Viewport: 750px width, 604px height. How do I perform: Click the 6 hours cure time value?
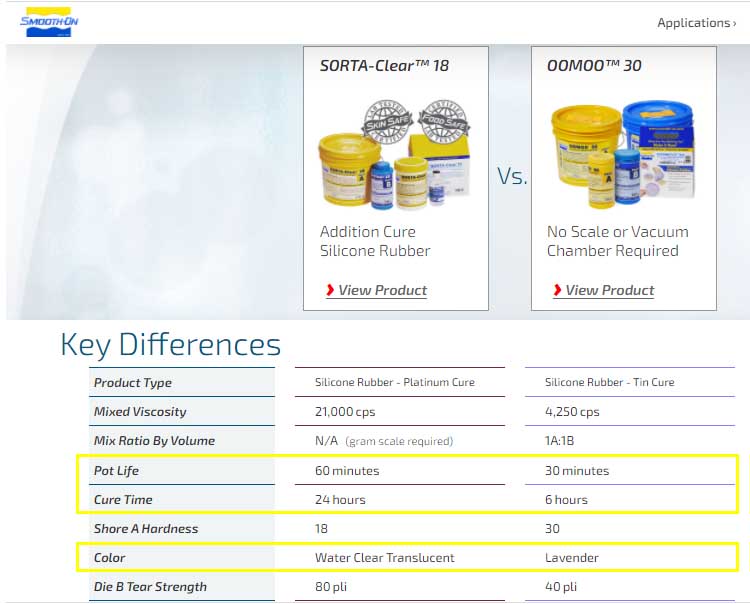tap(566, 500)
